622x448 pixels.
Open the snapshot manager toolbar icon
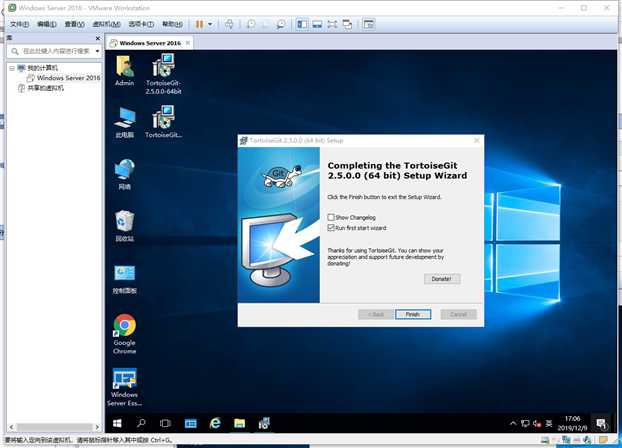[x=281, y=25]
